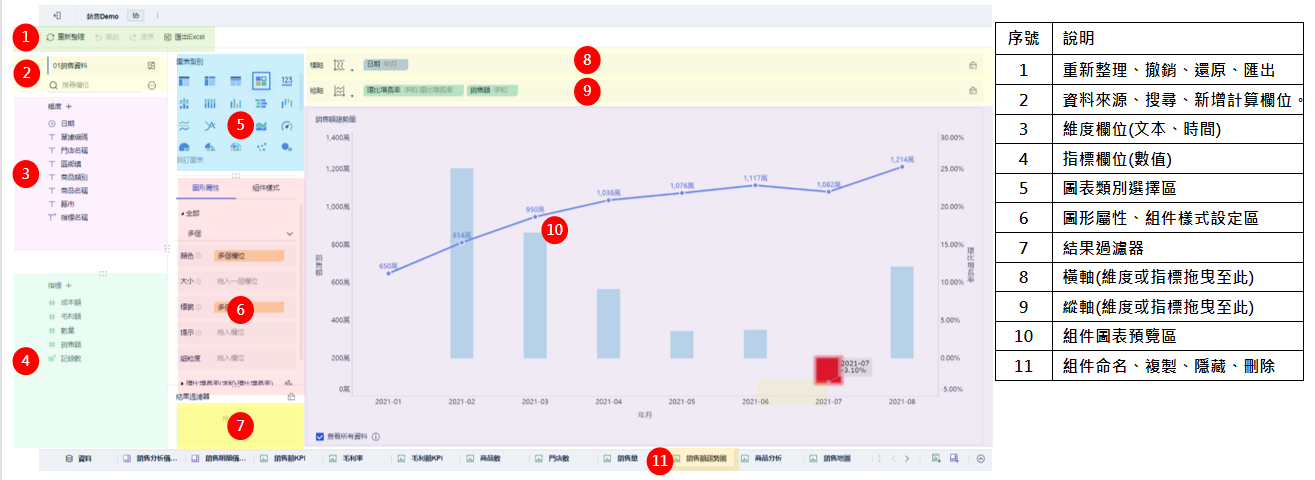Select the KPI number (123) chart type
This screenshot has height=480, width=1315.
click(x=287, y=79)
